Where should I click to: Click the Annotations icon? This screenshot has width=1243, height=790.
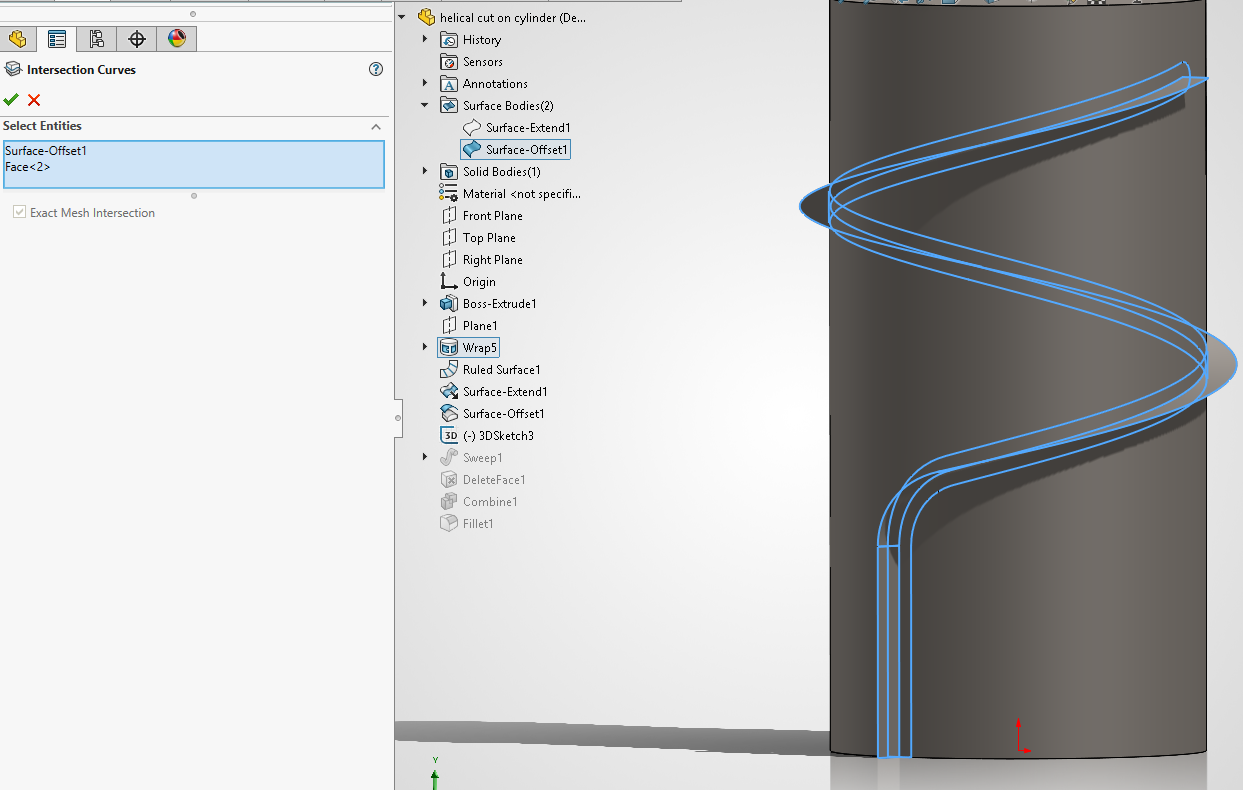click(x=449, y=84)
